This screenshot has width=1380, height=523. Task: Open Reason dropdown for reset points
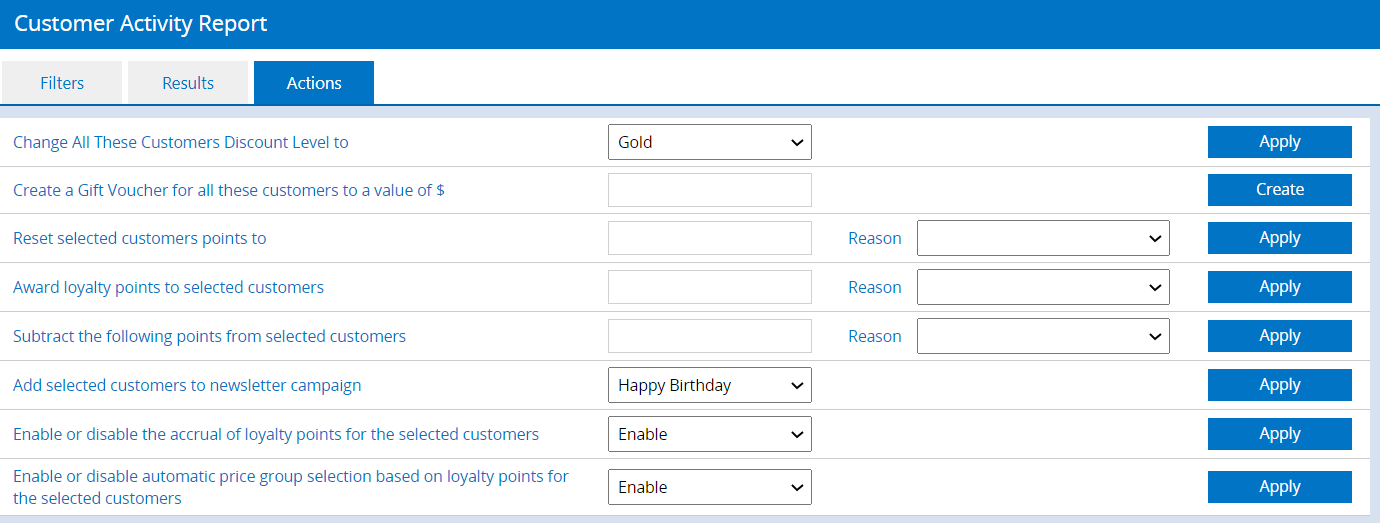pyautogui.click(x=1043, y=238)
